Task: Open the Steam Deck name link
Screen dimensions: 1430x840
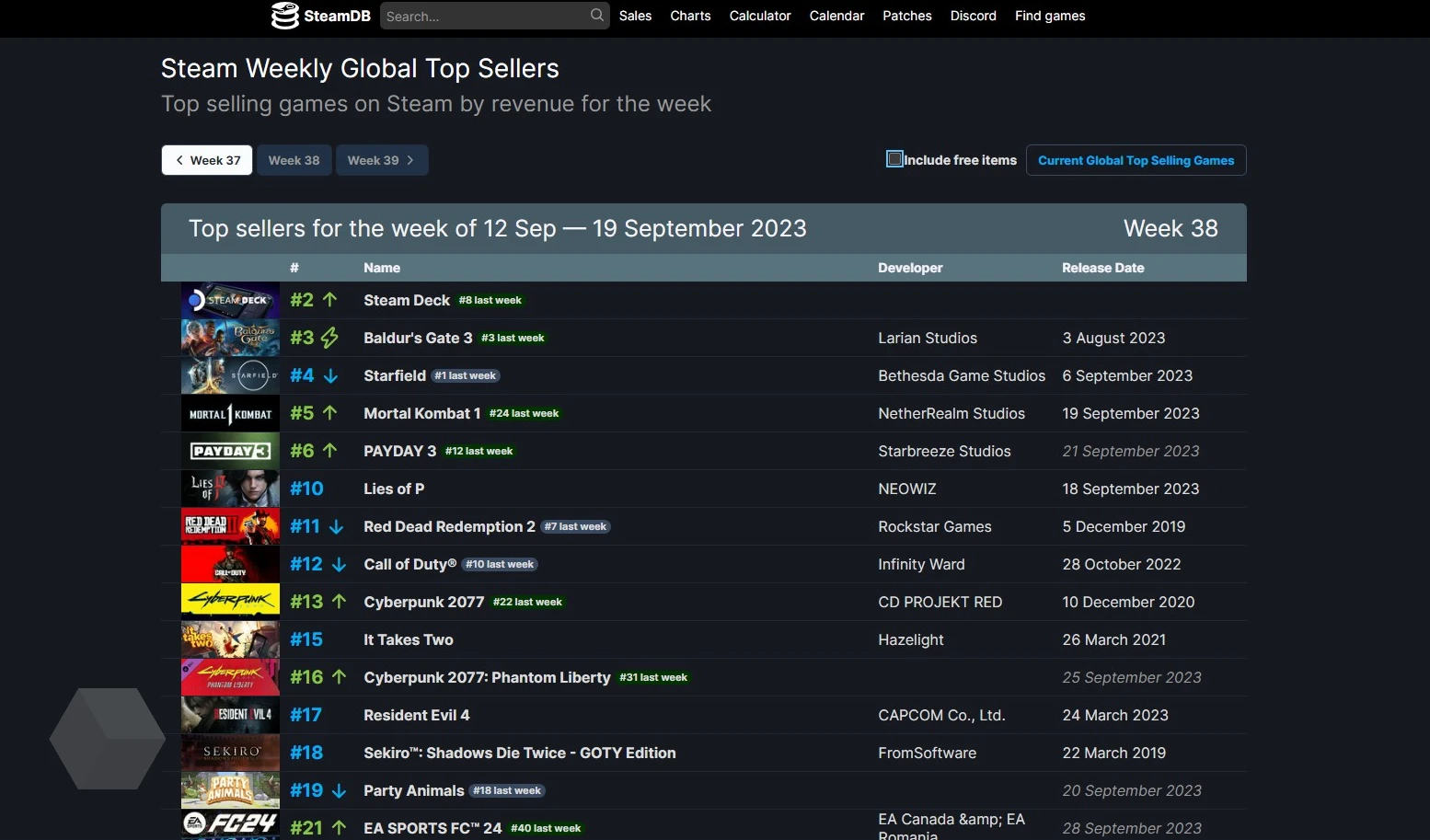Action: pyautogui.click(x=407, y=300)
